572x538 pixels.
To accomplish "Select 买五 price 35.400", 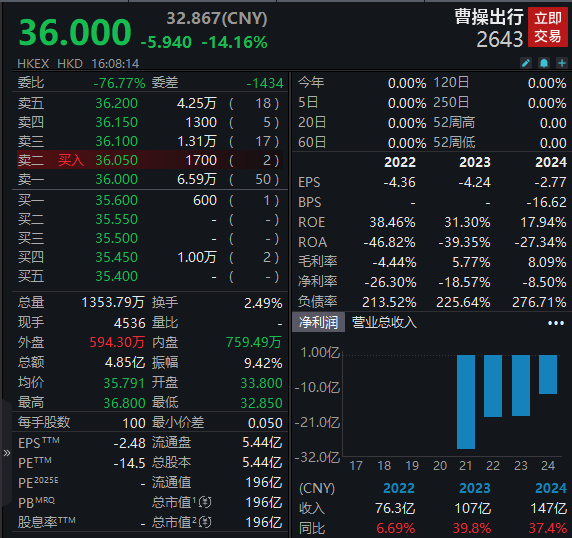I will point(116,276).
